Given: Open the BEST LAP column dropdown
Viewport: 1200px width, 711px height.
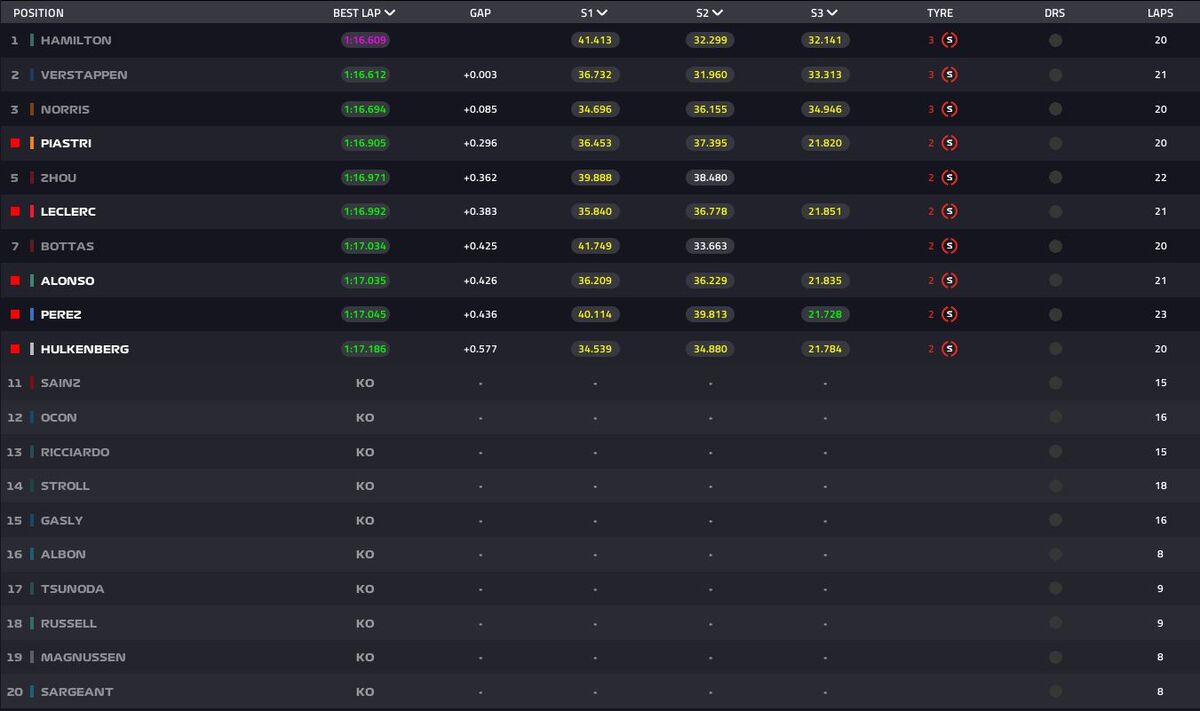Looking at the screenshot, I should (389, 13).
